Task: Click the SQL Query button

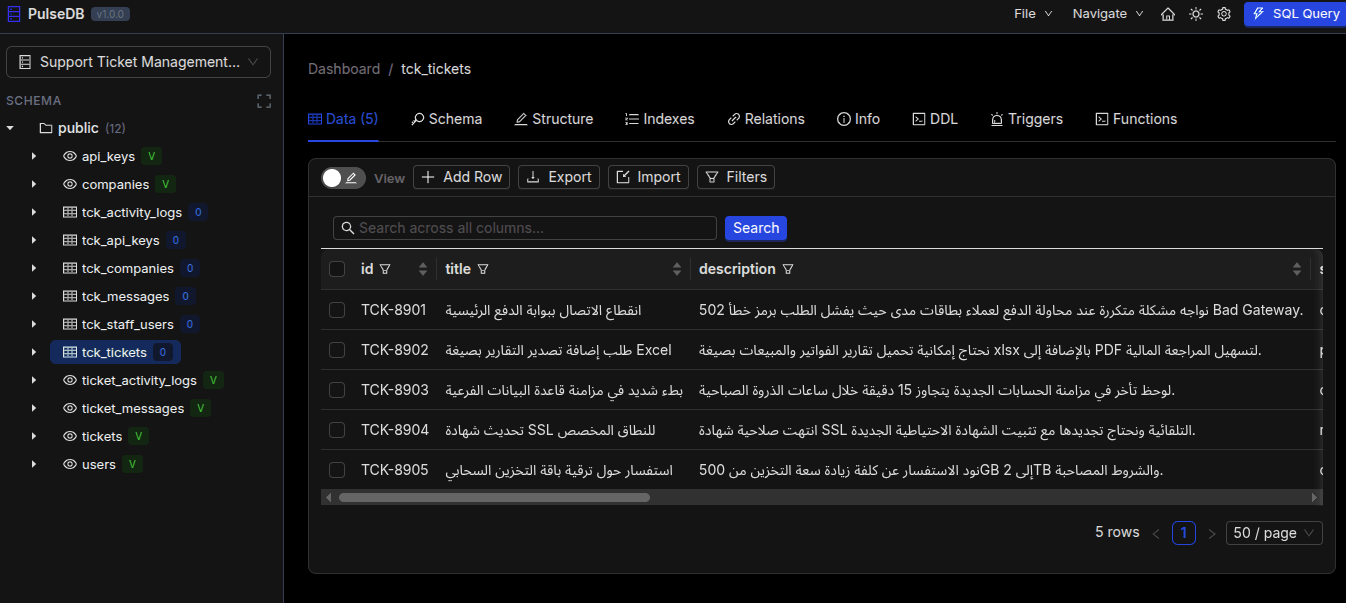Action: [x=1295, y=14]
